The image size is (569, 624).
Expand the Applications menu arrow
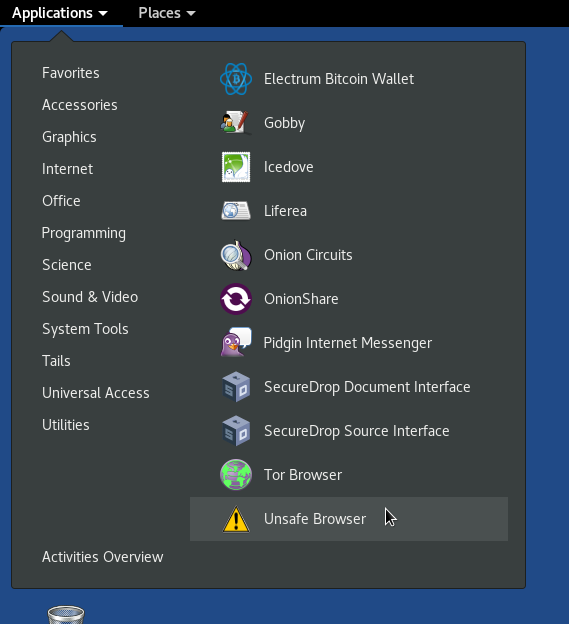tap(103, 14)
